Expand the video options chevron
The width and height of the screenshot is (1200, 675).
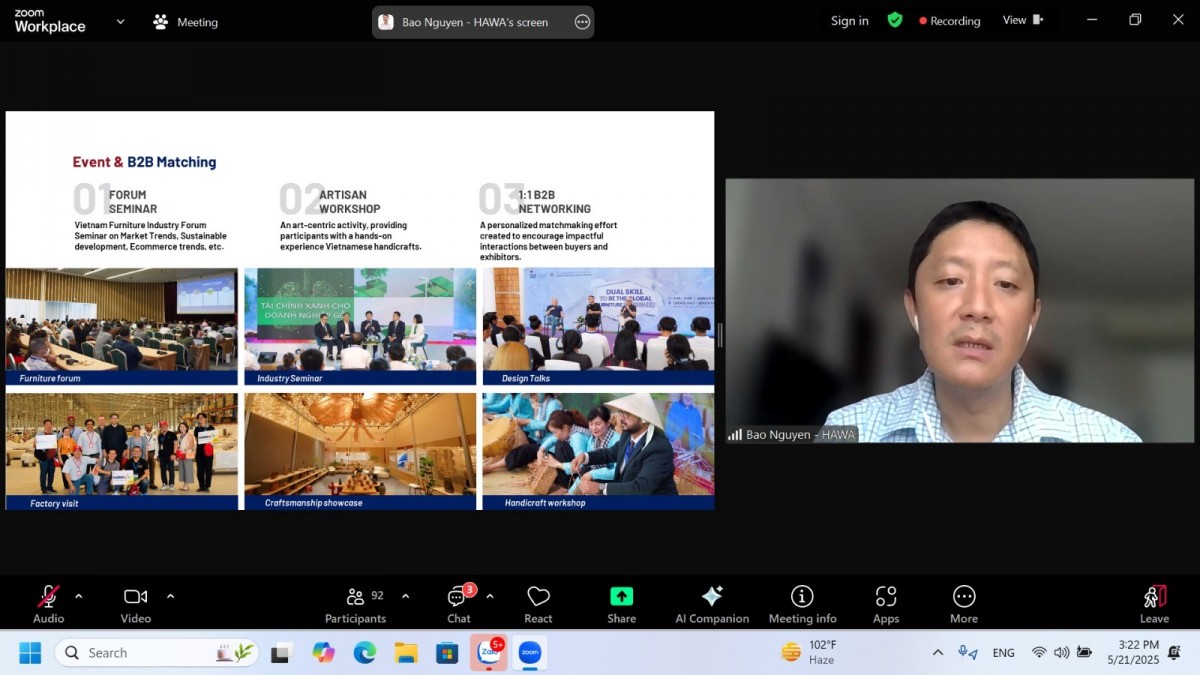[170, 596]
